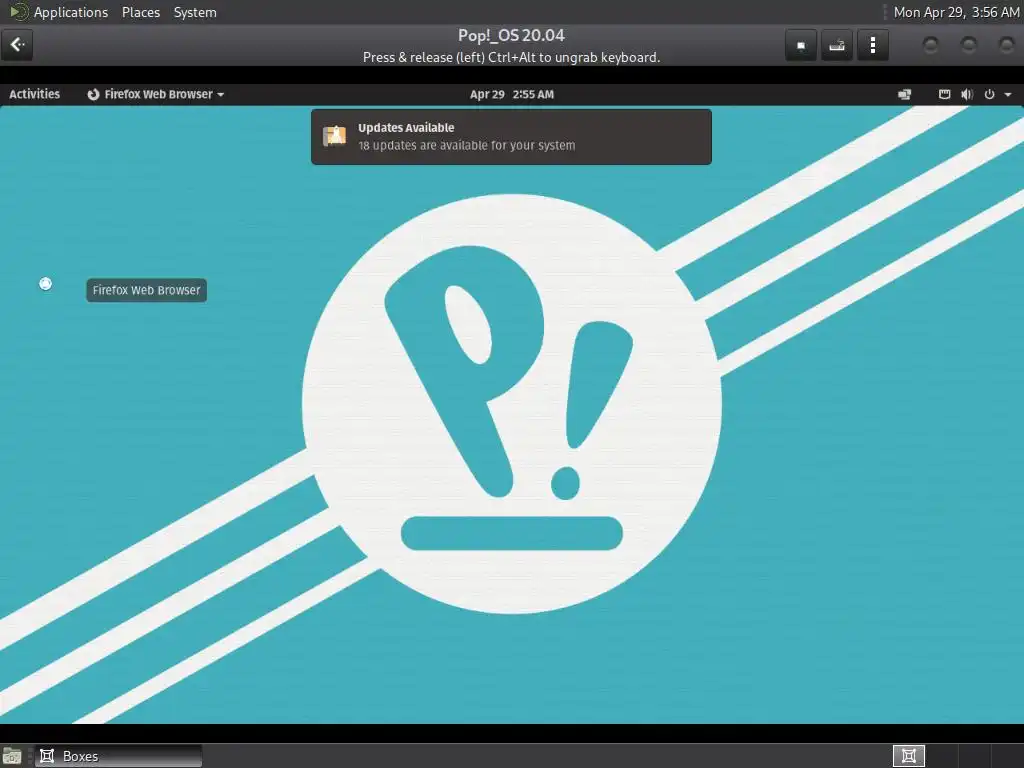1024x768 pixels.
Task: Click the Firefox Web Browser tooltip label
Action: pyautogui.click(x=146, y=290)
